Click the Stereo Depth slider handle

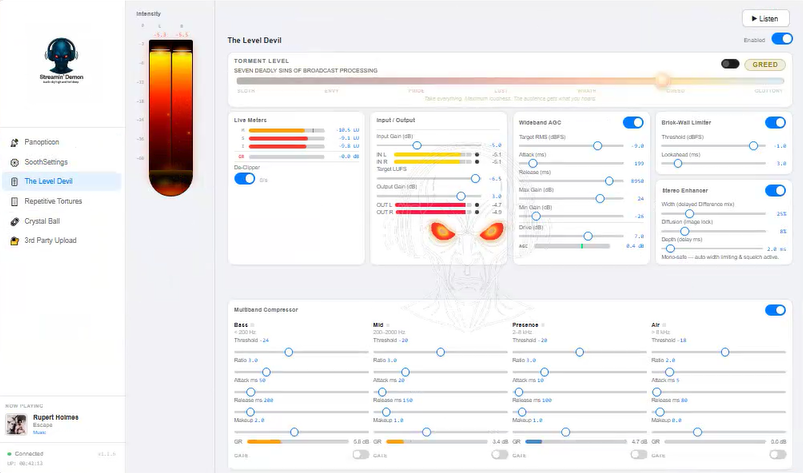tap(670, 249)
